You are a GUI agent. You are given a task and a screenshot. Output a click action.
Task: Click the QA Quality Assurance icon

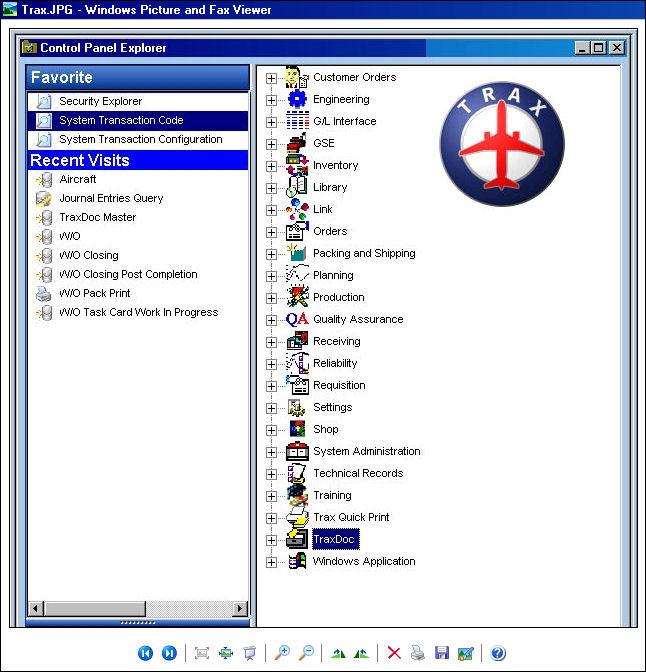click(297, 319)
